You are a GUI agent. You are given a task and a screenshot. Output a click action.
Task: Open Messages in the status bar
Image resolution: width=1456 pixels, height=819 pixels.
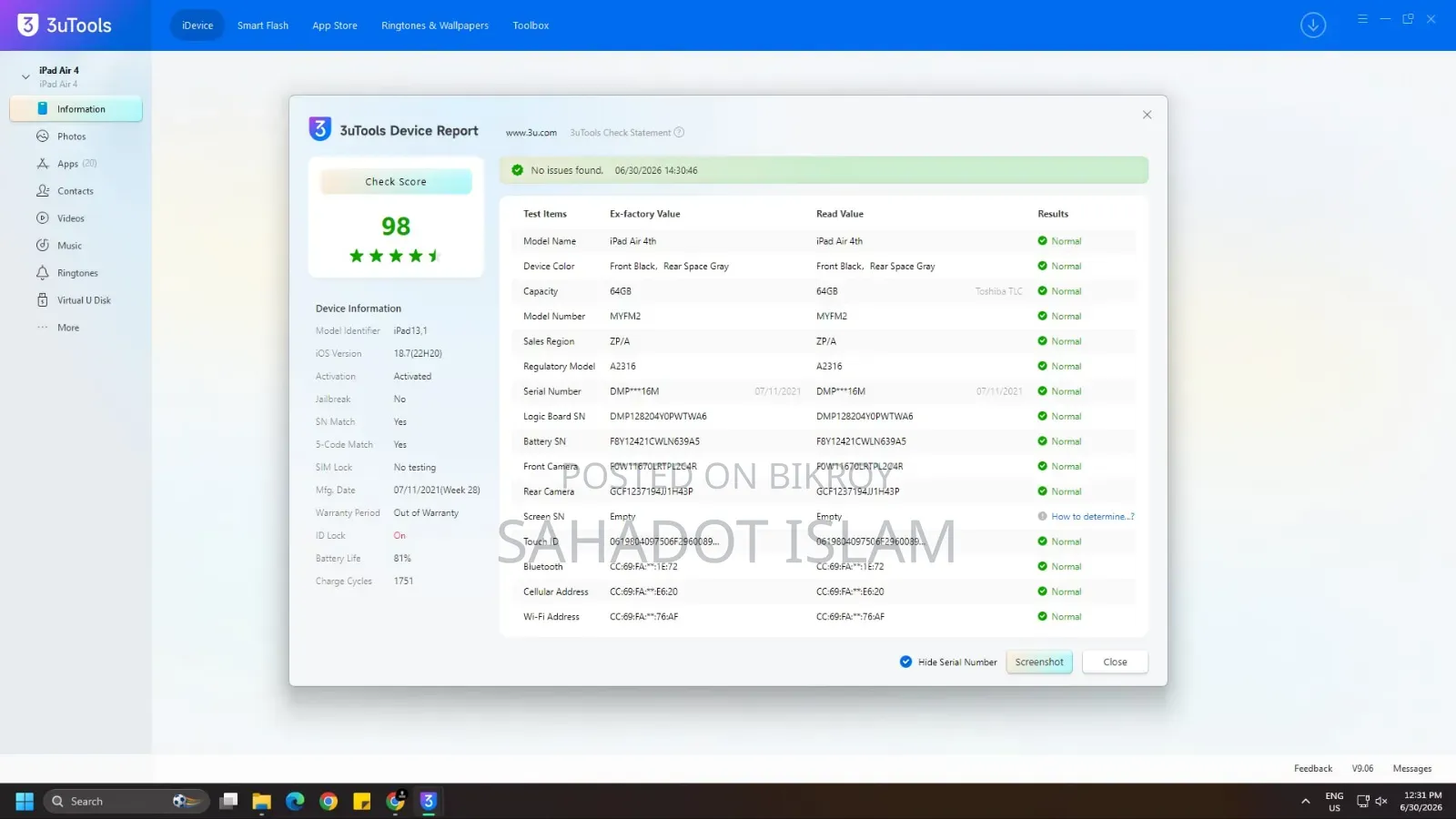coord(1412,768)
